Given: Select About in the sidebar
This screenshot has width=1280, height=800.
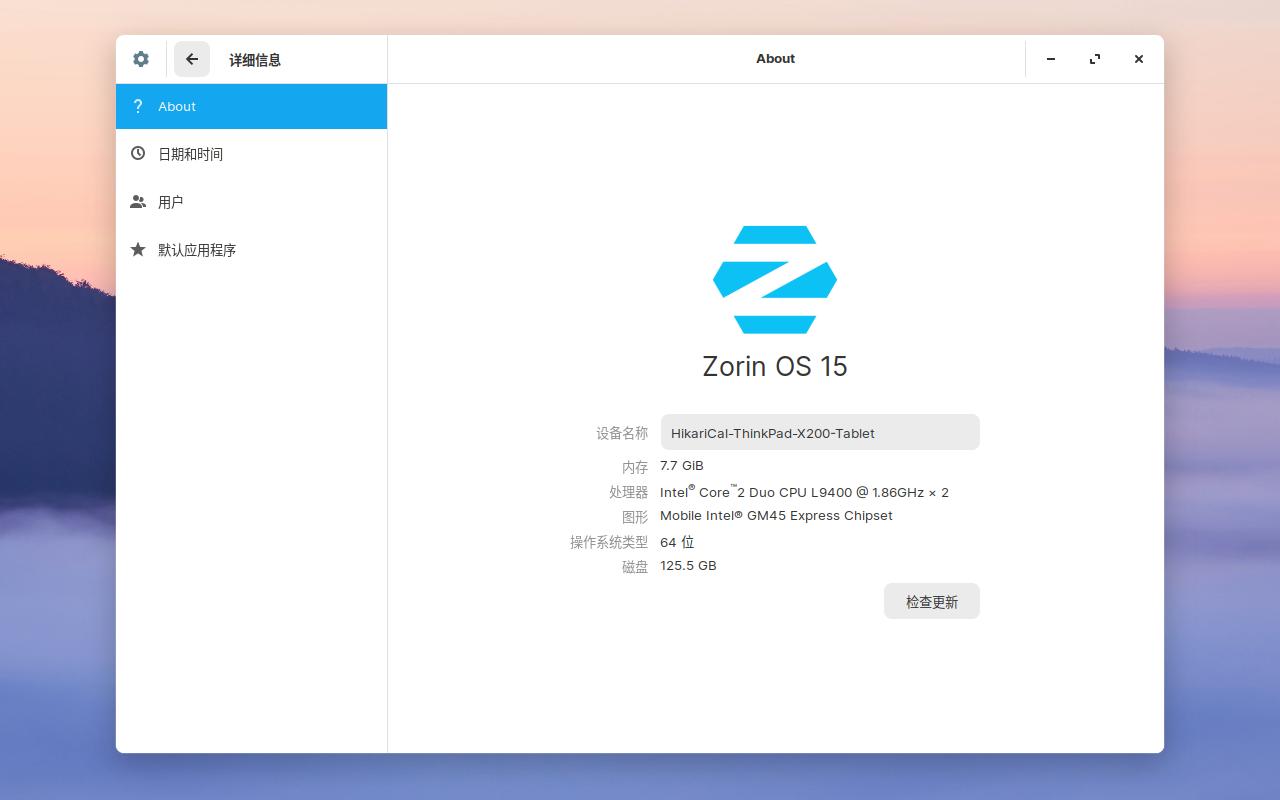Looking at the screenshot, I should click(x=178, y=106).
